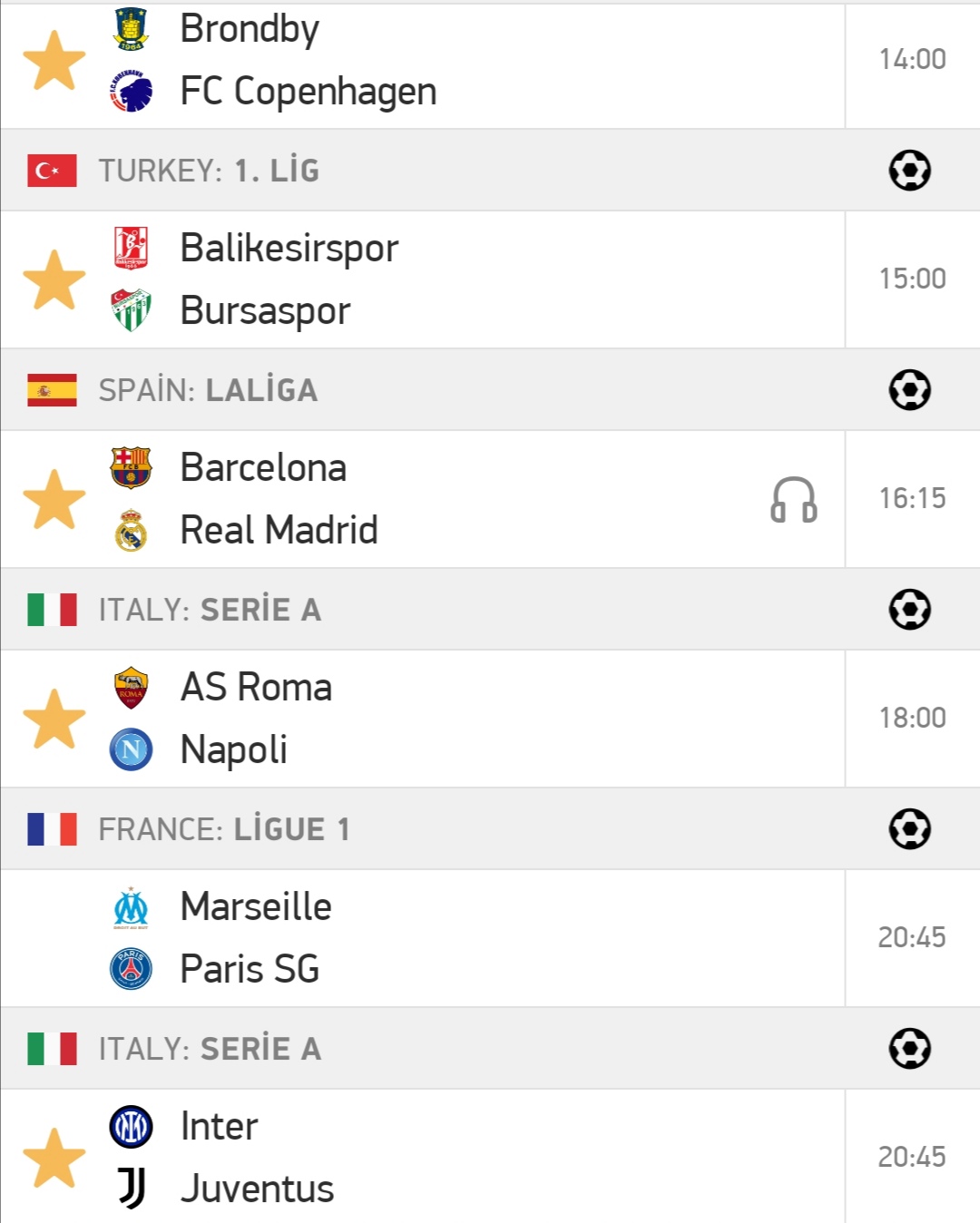The image size is (980, 1223).
Task: Open the Real Madrid team name
Action: click(x=279, y=531)
